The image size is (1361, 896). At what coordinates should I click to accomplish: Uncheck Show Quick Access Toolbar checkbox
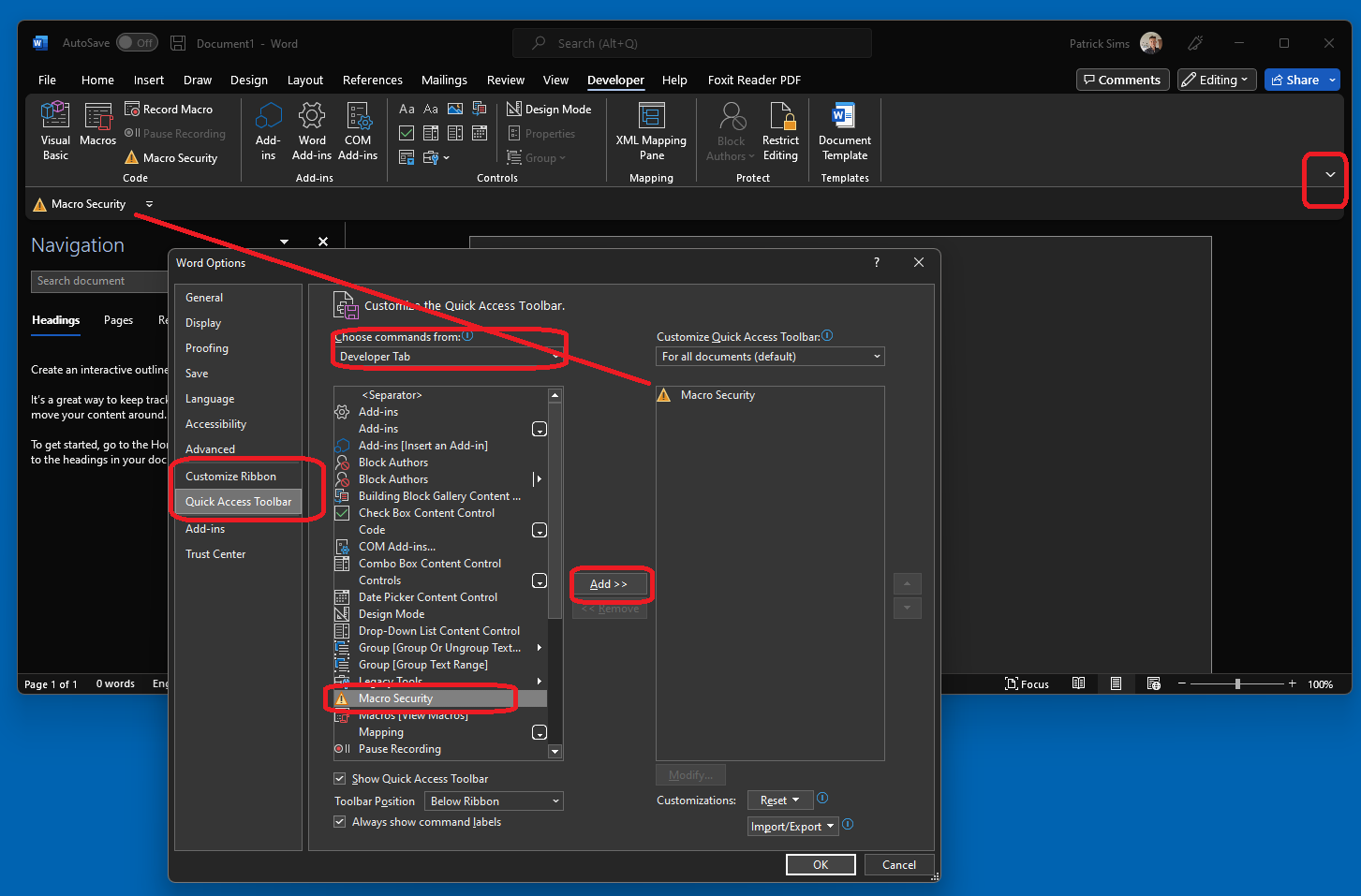[x=339, y=778]
